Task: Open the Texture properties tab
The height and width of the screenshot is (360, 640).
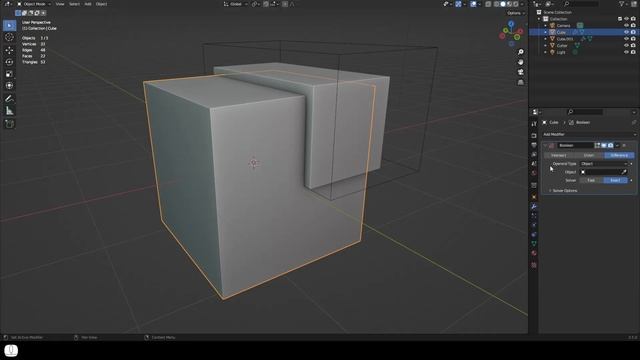Action: click(534, 265)
